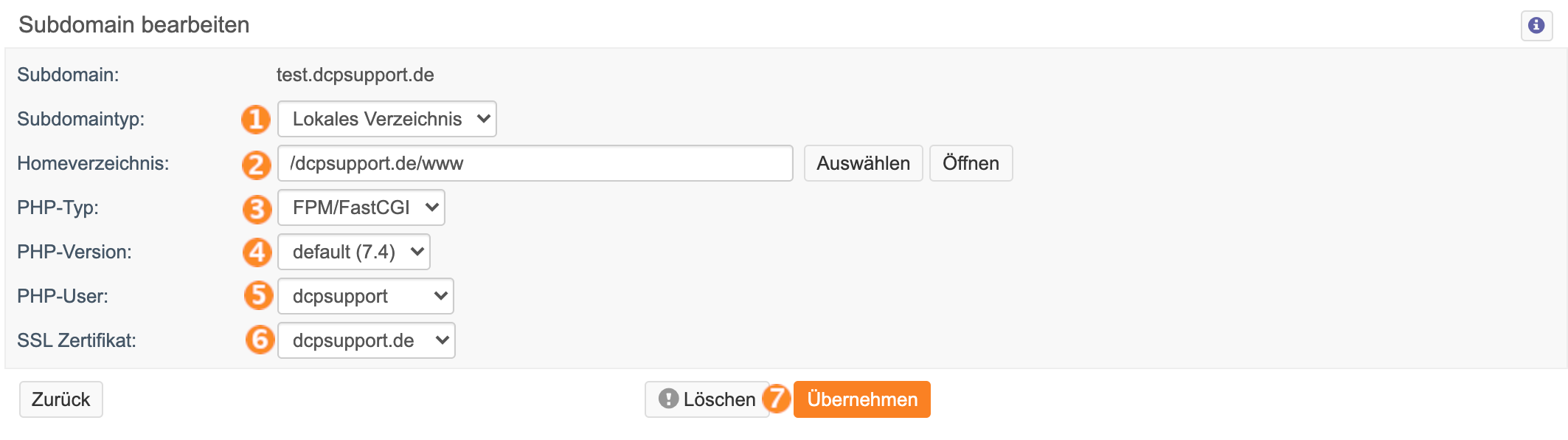Click the warning icon inside Löschen button
Image resolution: width=1568 pixels, height=440 pixels.
tap(668, 399)
